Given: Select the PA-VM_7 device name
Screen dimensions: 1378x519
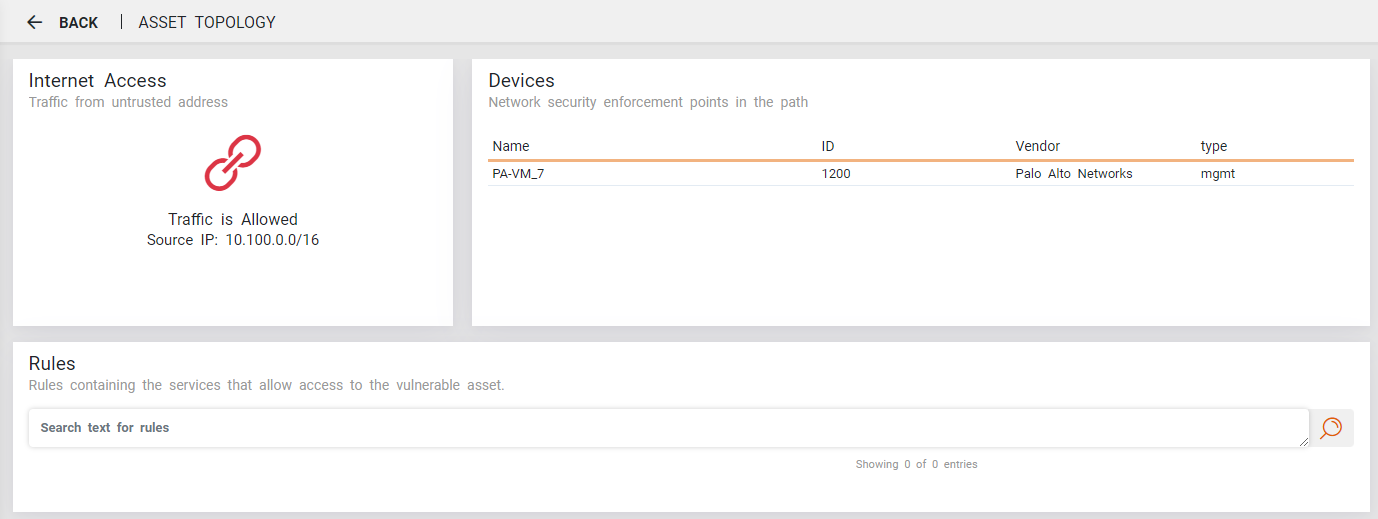Looking at the screenshot, I should coord(519,174).
